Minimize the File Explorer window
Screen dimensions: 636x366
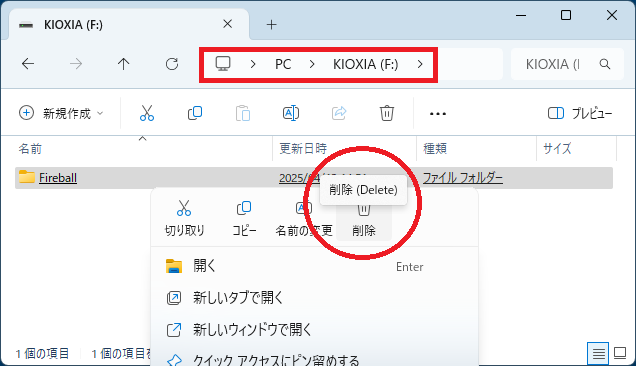pyautogui.click(x=521, y=15)
